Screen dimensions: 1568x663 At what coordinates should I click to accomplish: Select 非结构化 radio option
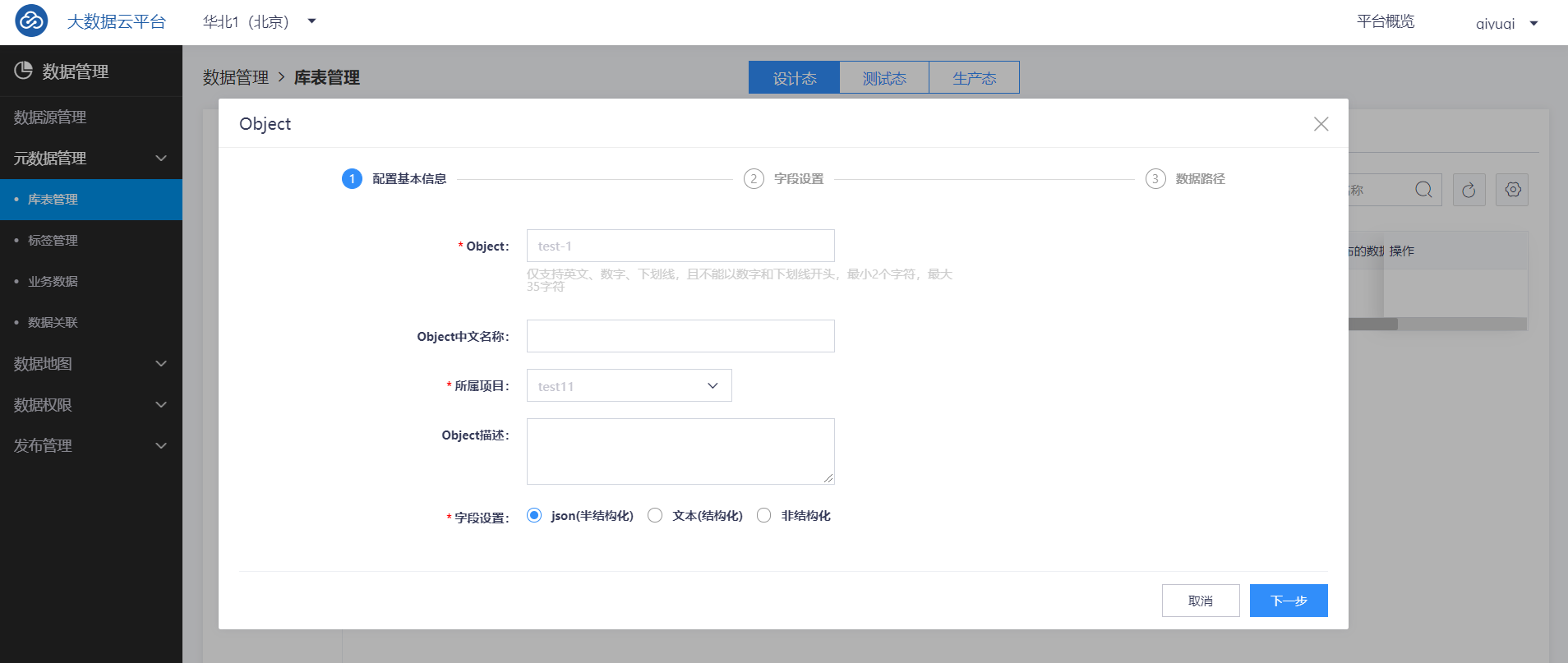coord(763,515)
